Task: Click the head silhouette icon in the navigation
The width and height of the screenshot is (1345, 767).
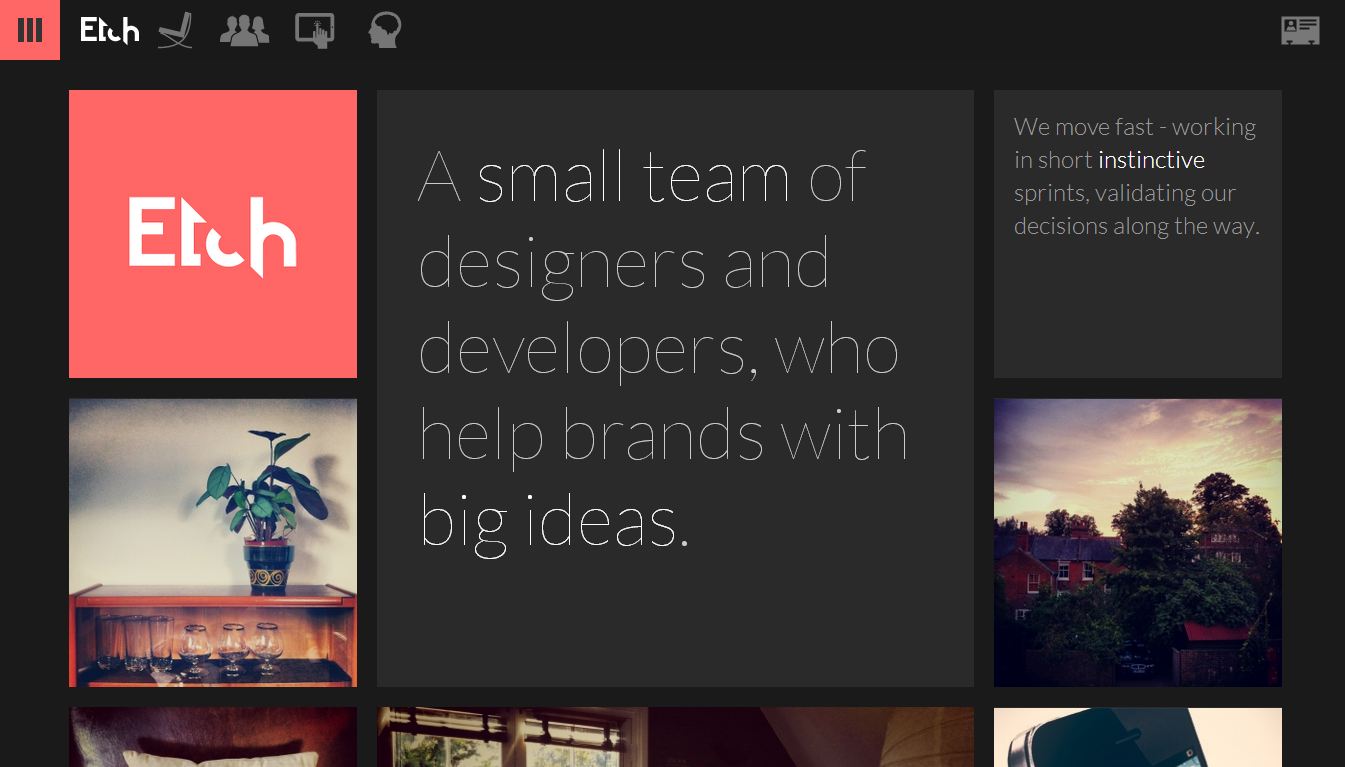Action: pyautogui.click(x=384, y=31)
